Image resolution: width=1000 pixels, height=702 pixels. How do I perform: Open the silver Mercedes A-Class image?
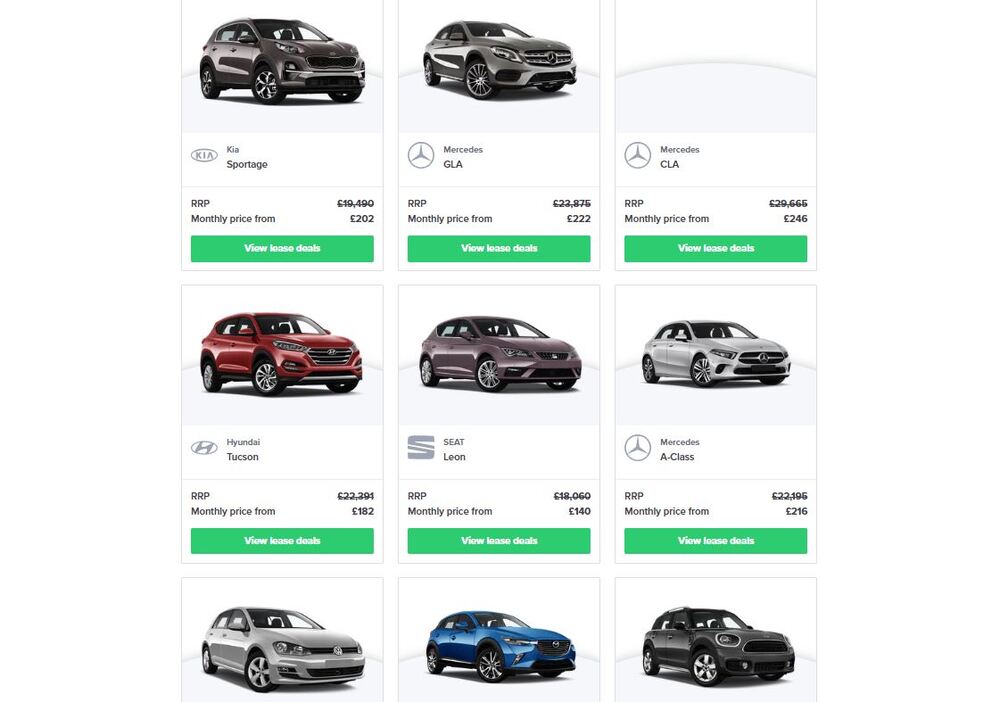tap(716, 354)
